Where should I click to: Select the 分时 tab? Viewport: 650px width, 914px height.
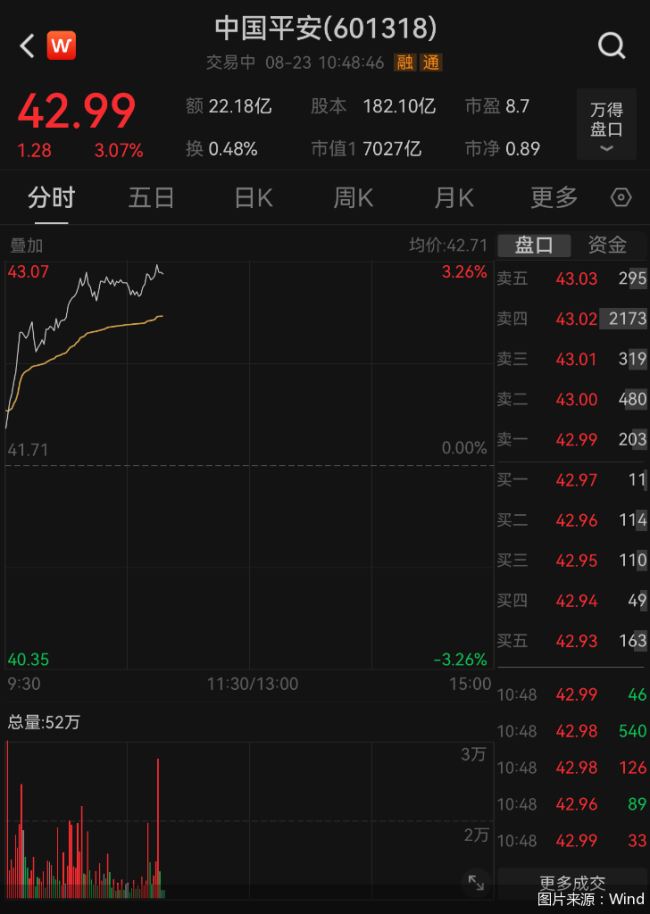[x=51, y=198]
